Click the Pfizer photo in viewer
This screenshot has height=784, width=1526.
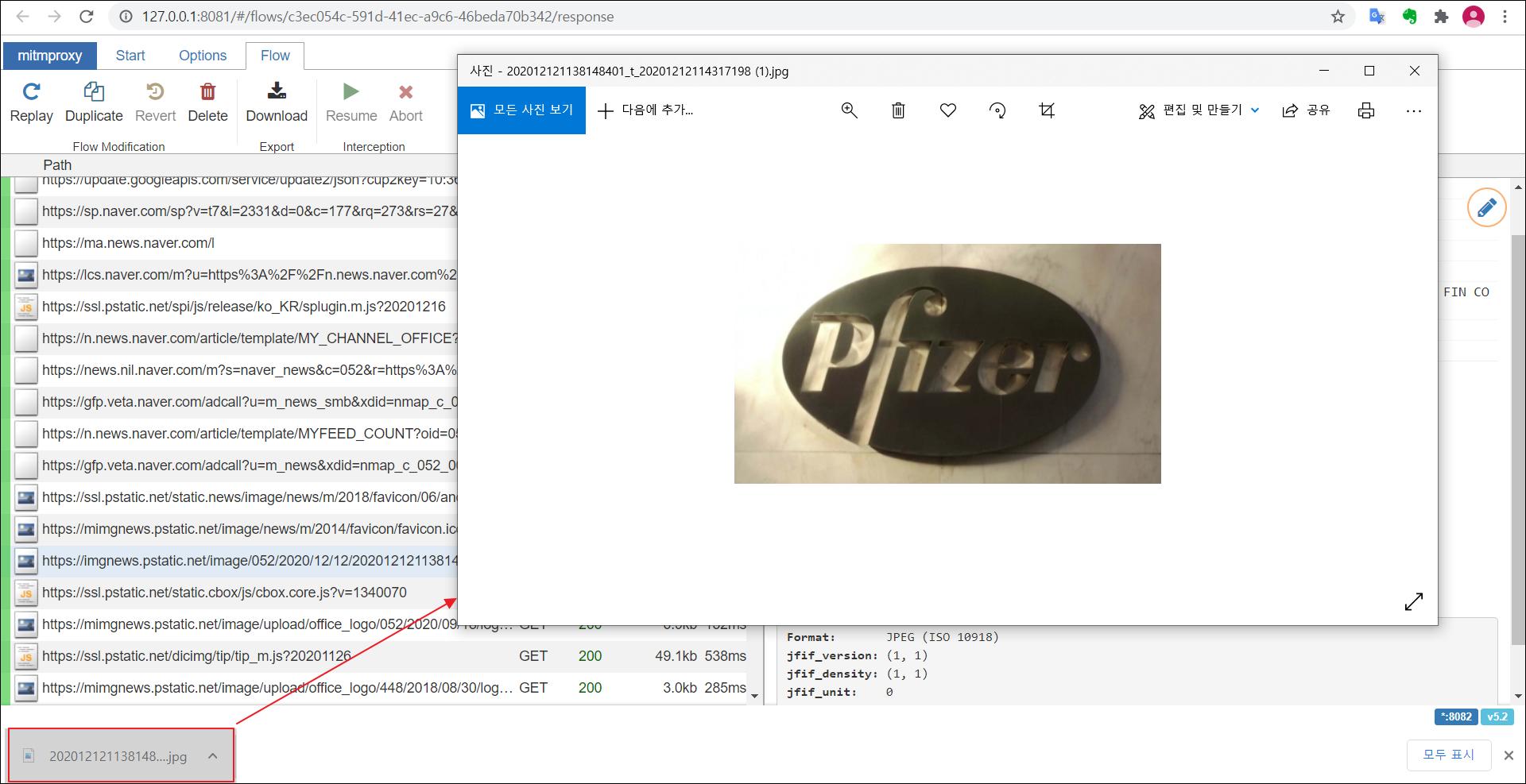coord(947,364)
